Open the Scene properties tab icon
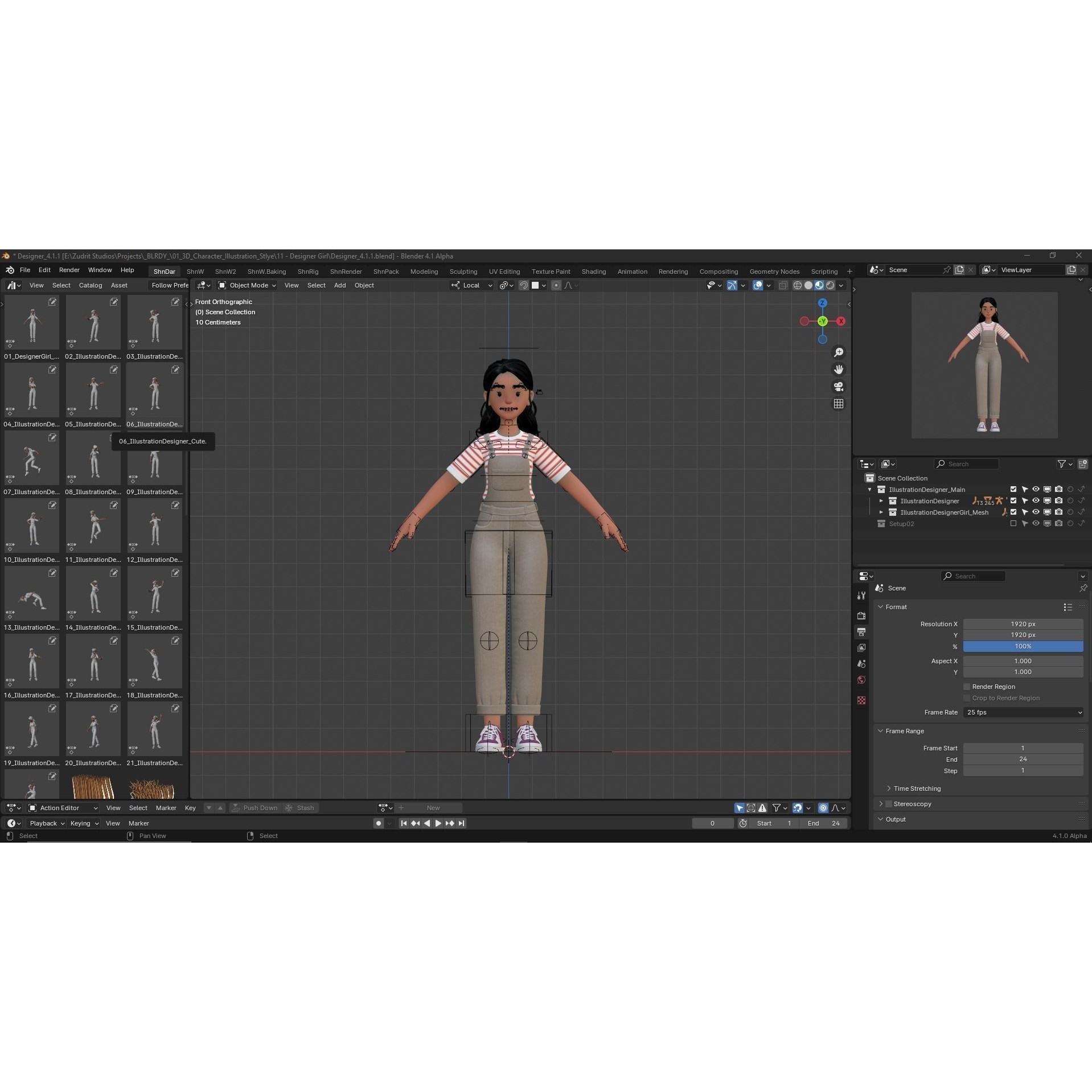Image resolution: width=1092 pixels, height=1092 pixels. pos(861,663)
